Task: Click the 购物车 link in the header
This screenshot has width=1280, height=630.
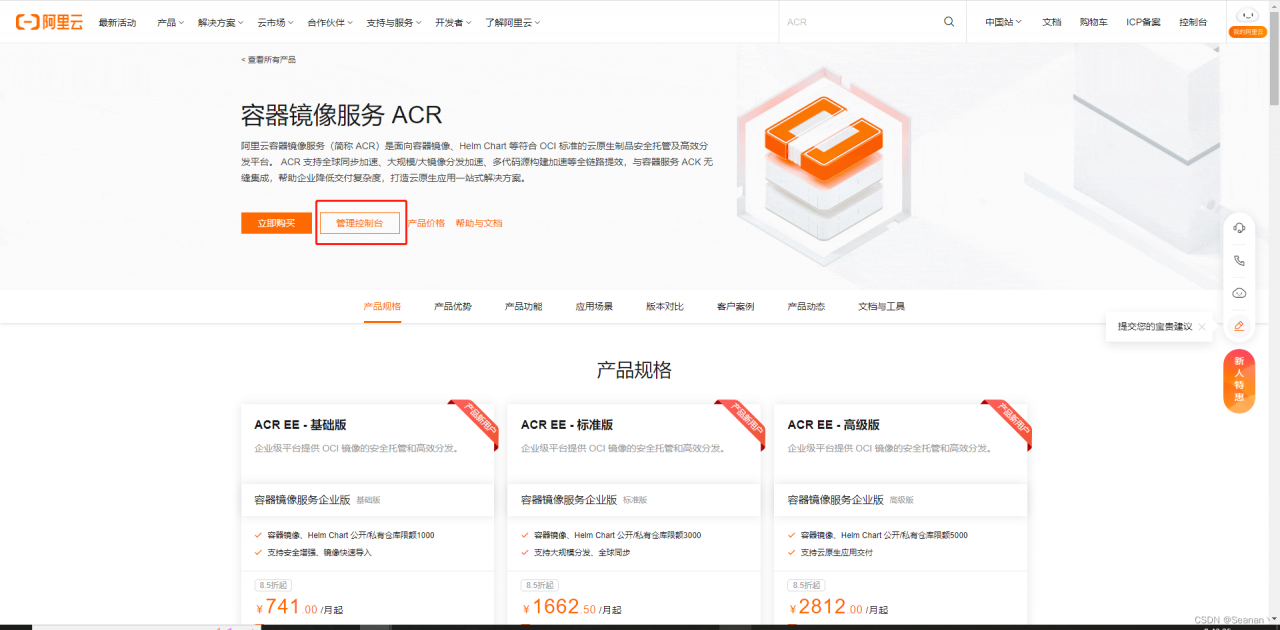Action: (1093, 21)
